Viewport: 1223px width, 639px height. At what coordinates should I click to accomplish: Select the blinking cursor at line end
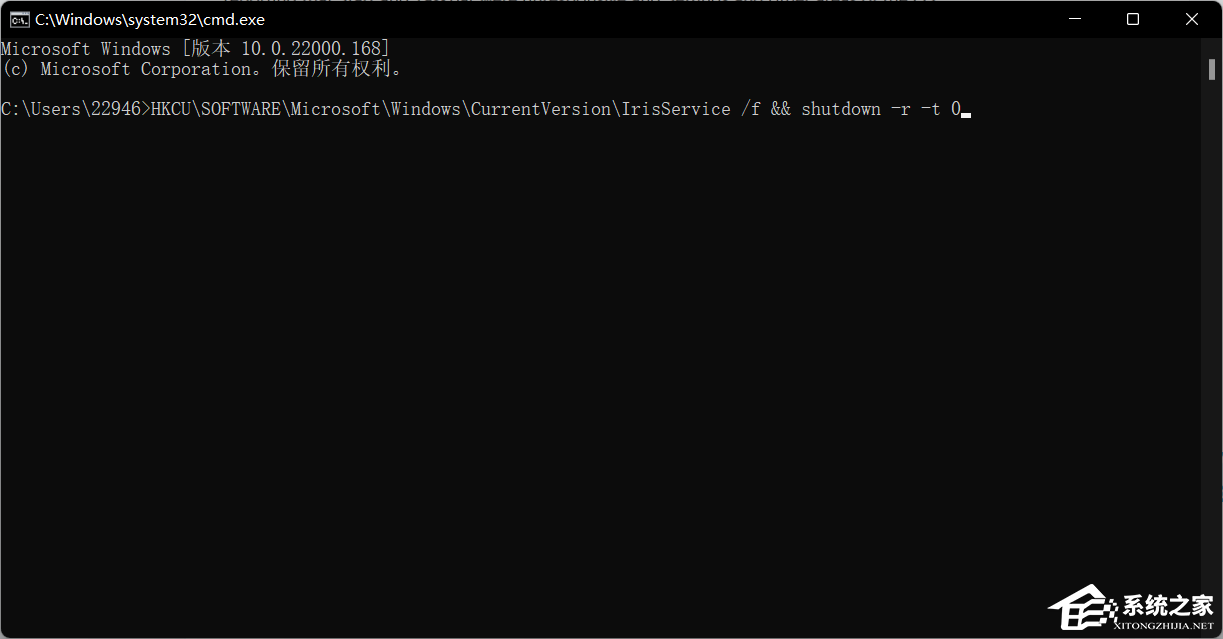[965, 112]
